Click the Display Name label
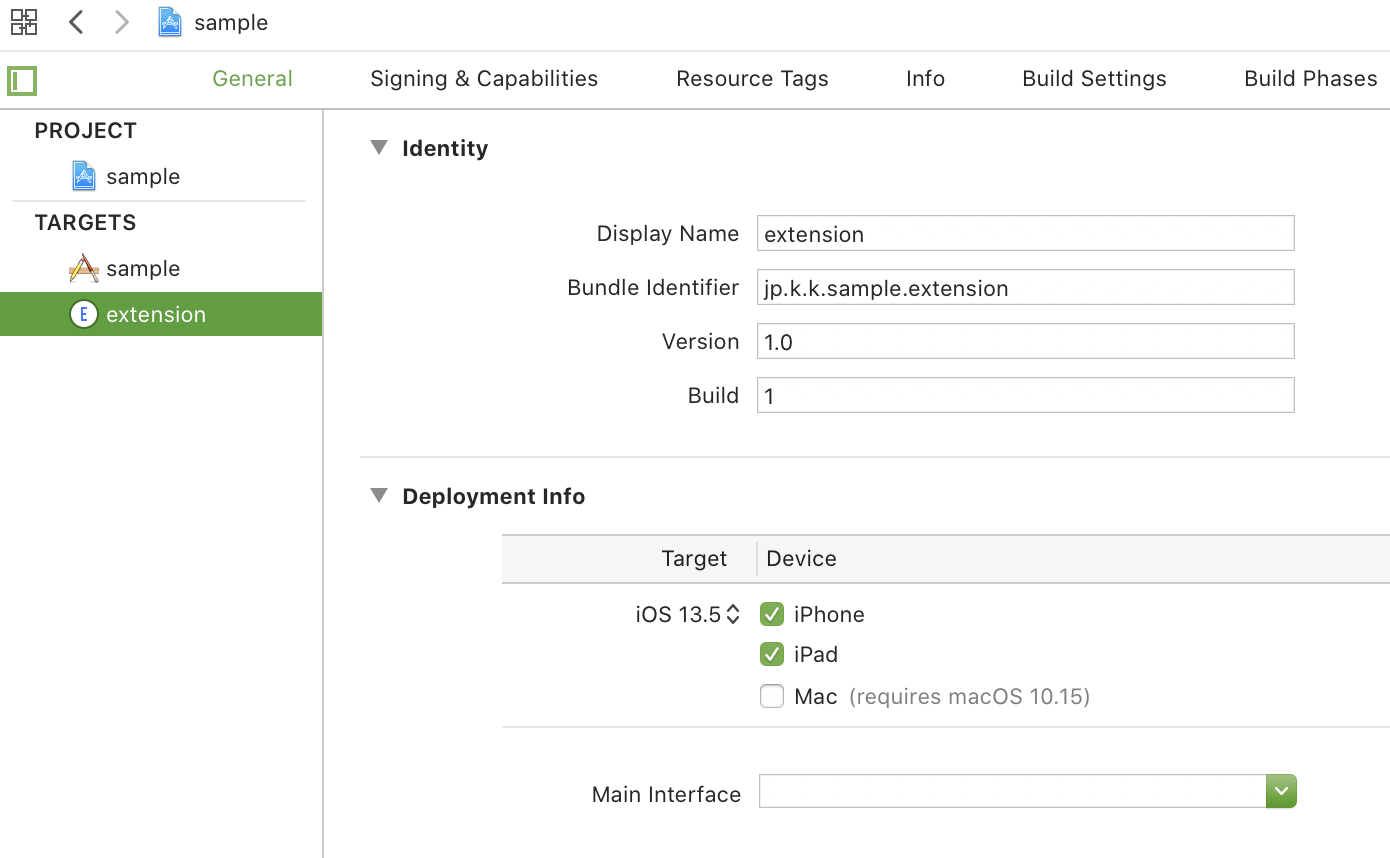Image resolution: width=1390 pixels, height=858 pixels. click(x=667, y=233)
